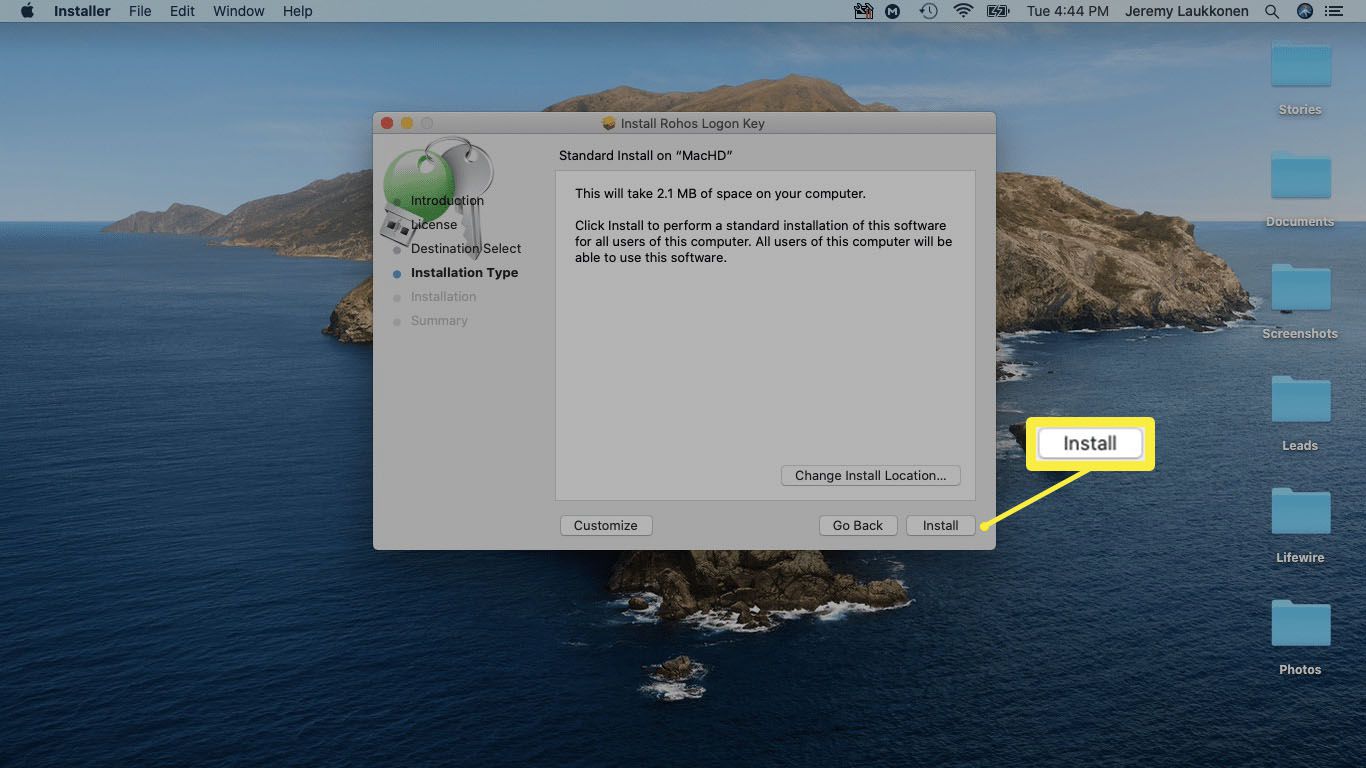Viewport: 1366px width, 768px height.
Task: Open the Window menu
Action: 239,11
